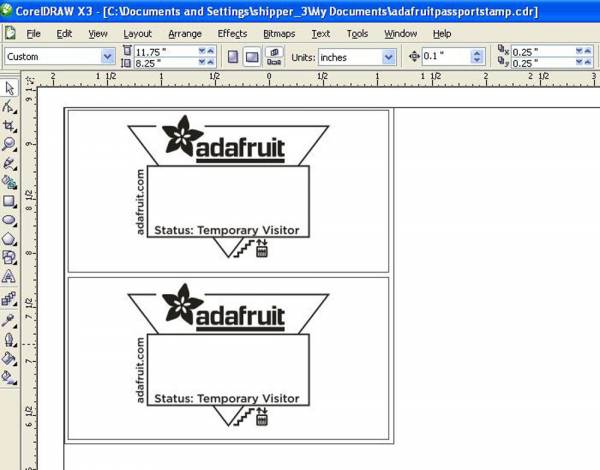
Task: Select the top stamp's stairs and elevator symbol
Action: (251, 248)
